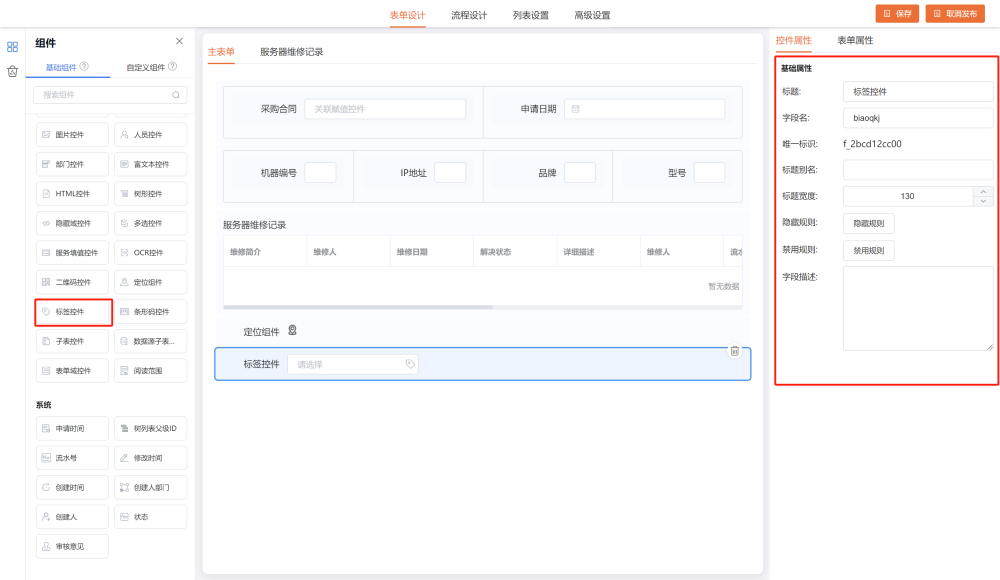Click the 保存 button
Image resolution: width=1000 pixels, height=580 pixels.
(897, 14)
